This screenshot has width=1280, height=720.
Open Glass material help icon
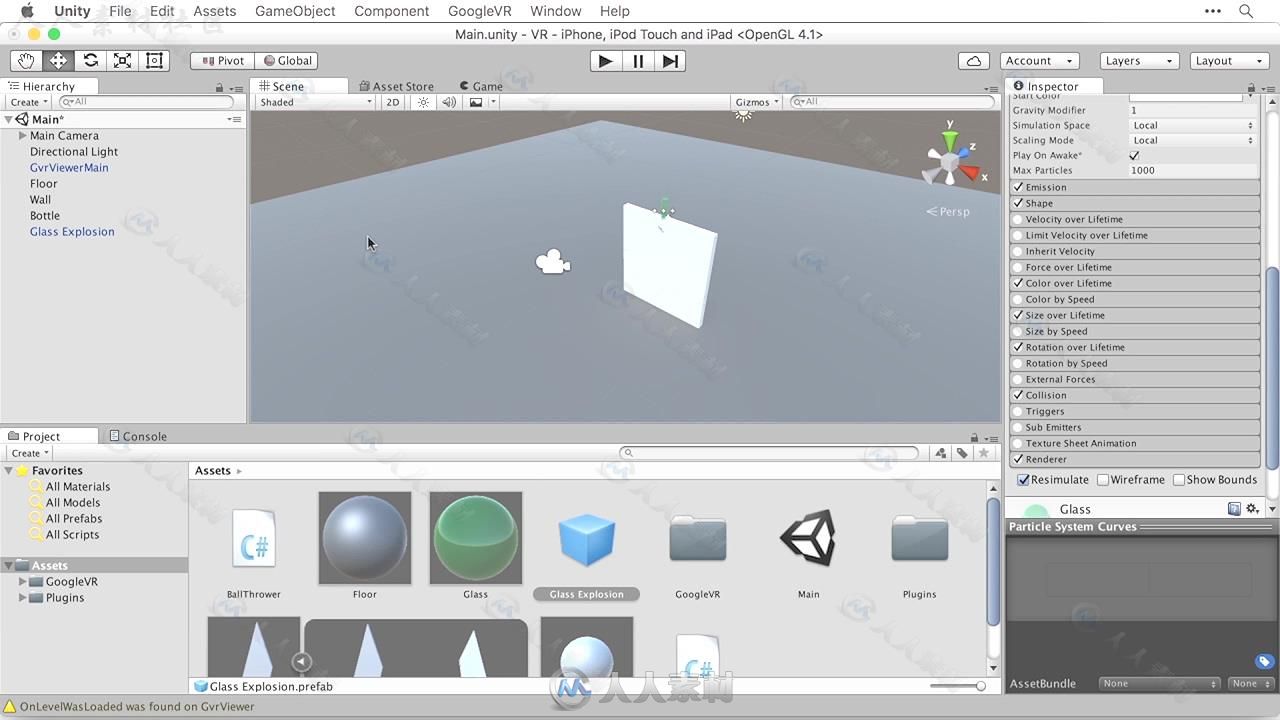1234,509
